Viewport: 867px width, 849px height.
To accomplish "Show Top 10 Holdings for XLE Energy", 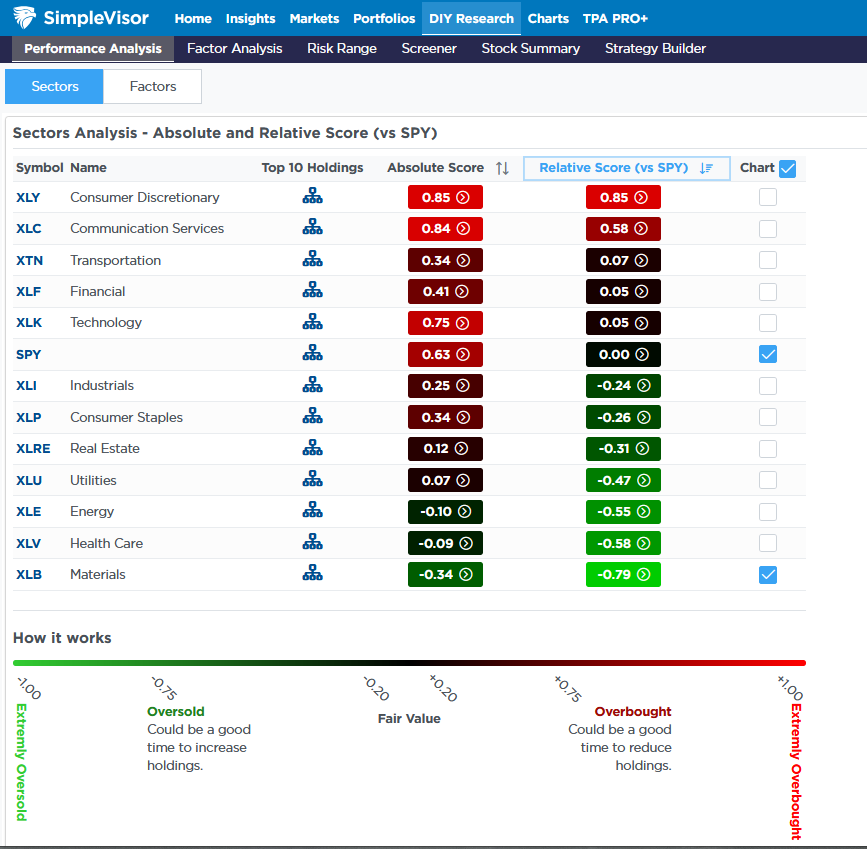I will pos(312,511).
